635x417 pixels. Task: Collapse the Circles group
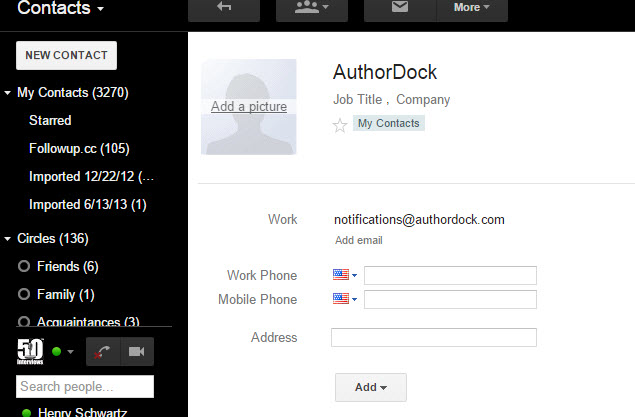click(7, 239)
